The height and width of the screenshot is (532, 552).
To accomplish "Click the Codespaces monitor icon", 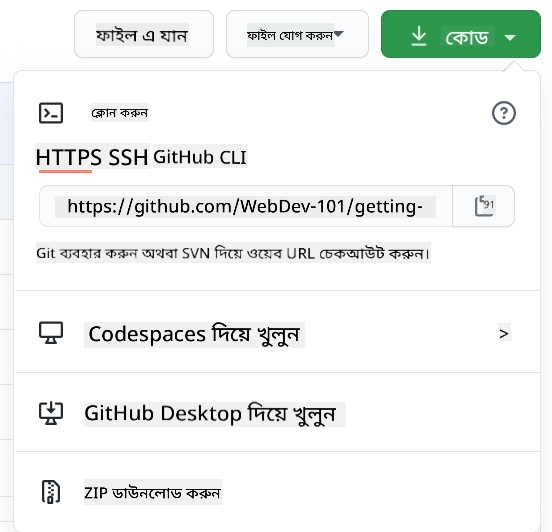I will (x=51, y=333).
